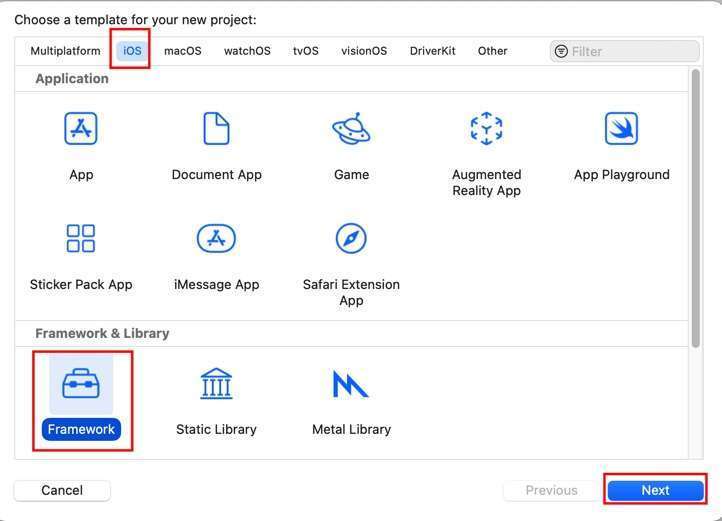Select the visionOS platform tab
This screenshot has width=722, height=521.
click(x=364, y=51)
